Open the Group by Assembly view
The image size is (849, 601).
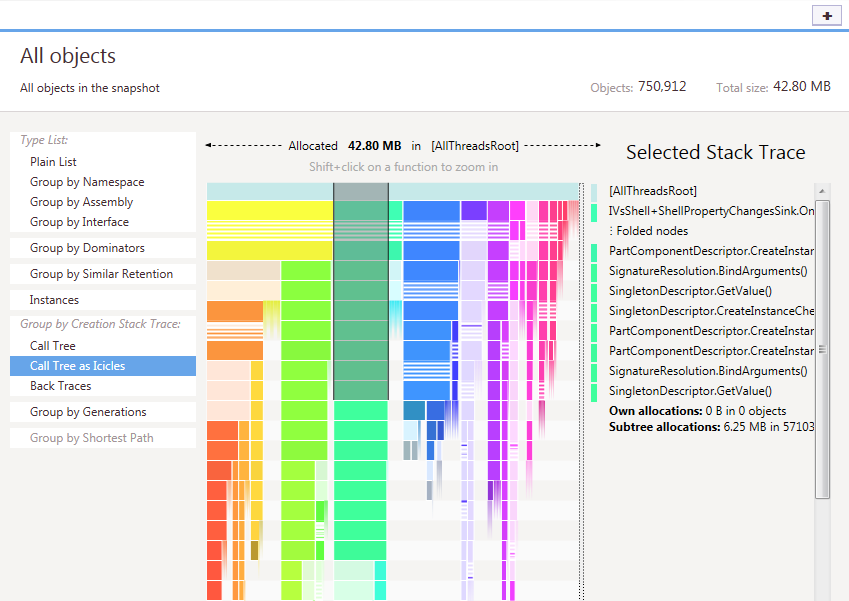click(81, 202)
